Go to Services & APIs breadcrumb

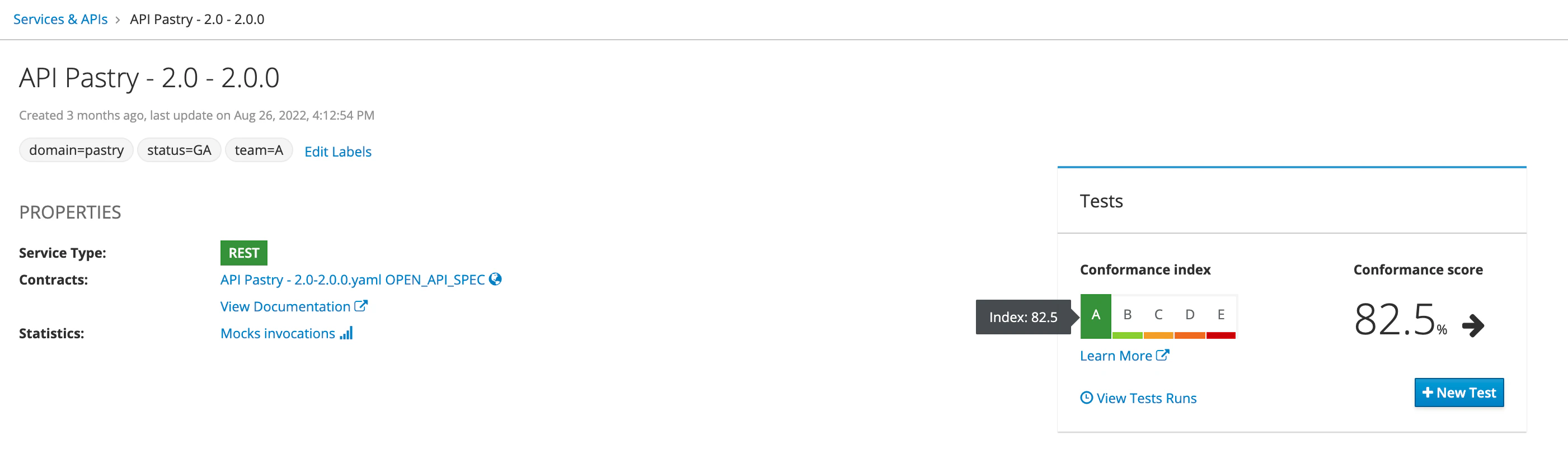pos(60,20)
